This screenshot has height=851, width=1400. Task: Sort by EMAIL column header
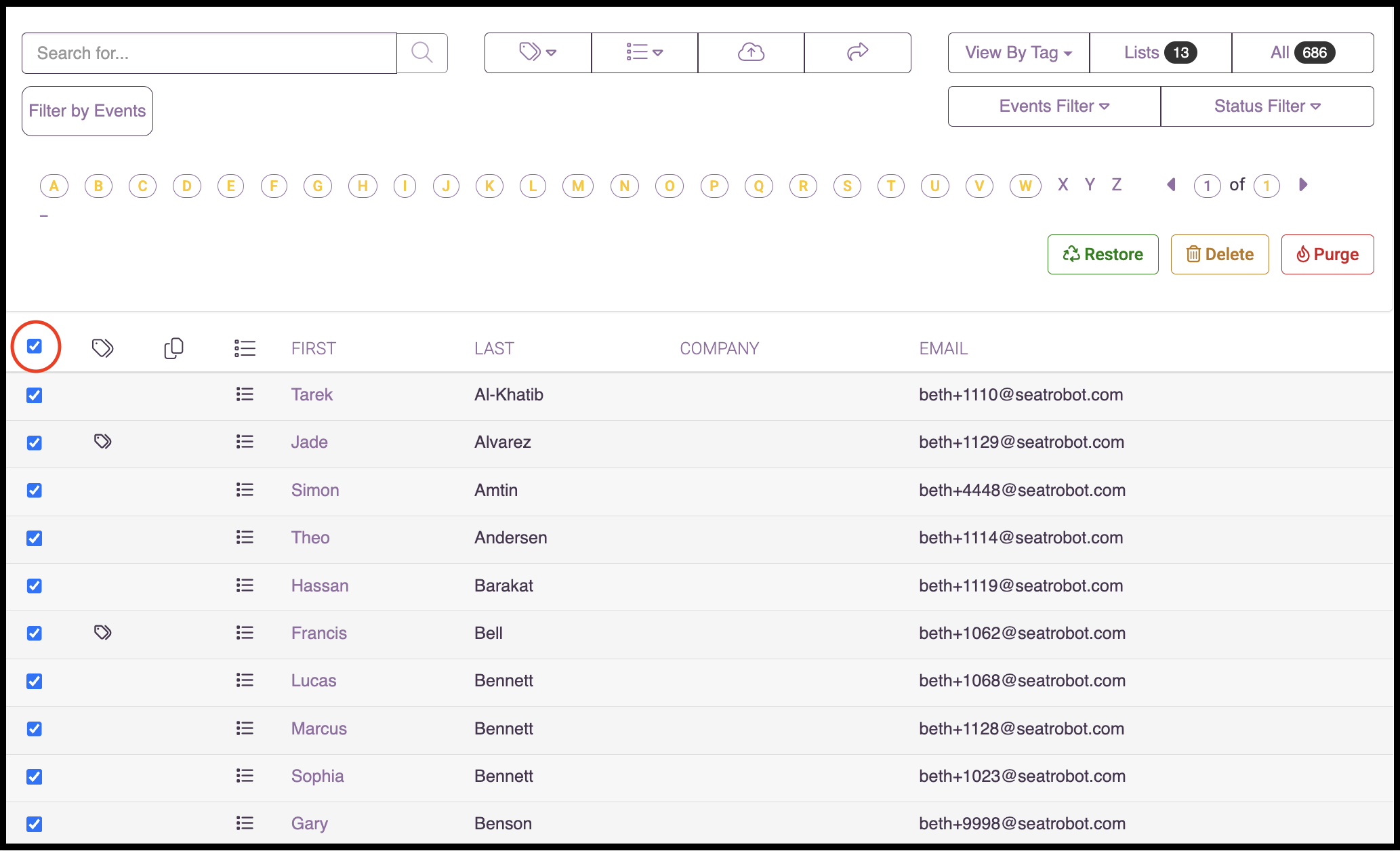point(943,348)
